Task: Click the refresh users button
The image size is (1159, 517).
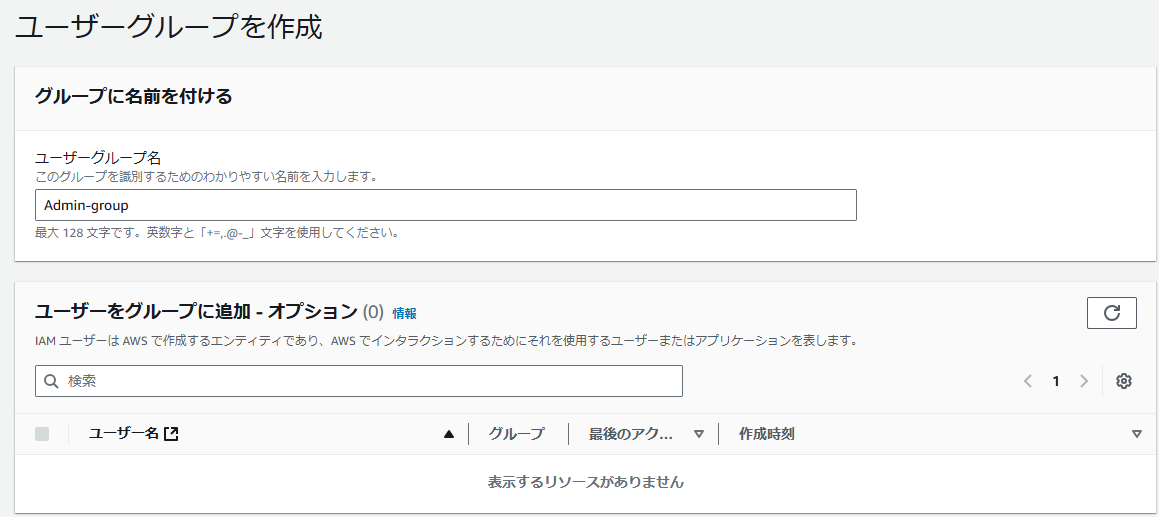Action: 1112,313
